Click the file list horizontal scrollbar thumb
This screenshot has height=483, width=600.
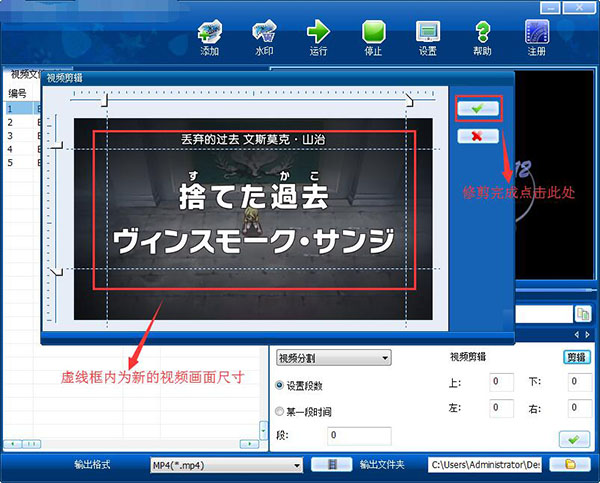[32, 444]
